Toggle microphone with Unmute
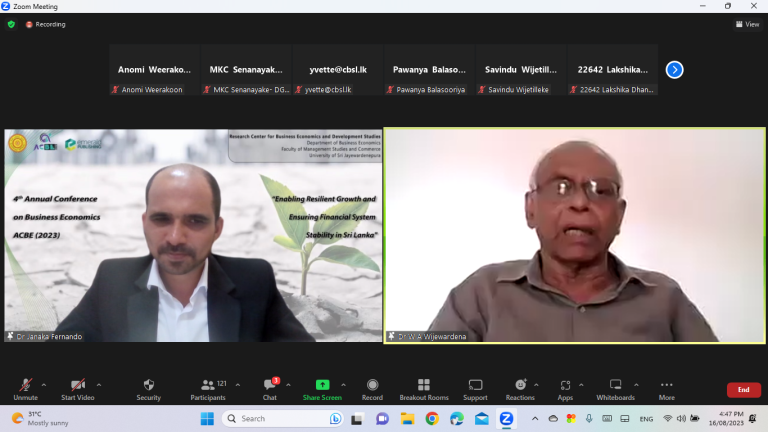 (25, 385)
